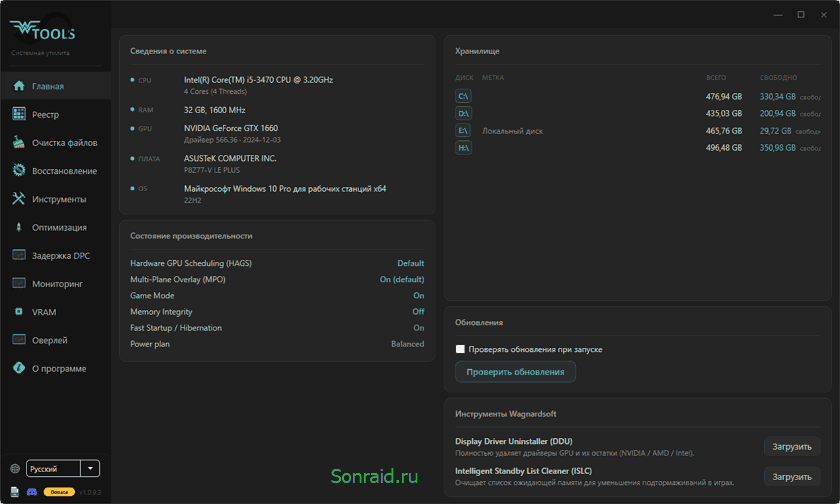Click the yellow Donate button
Image resolution: width=840 pixels, height=504 pixels.
(x=59, y=492)
